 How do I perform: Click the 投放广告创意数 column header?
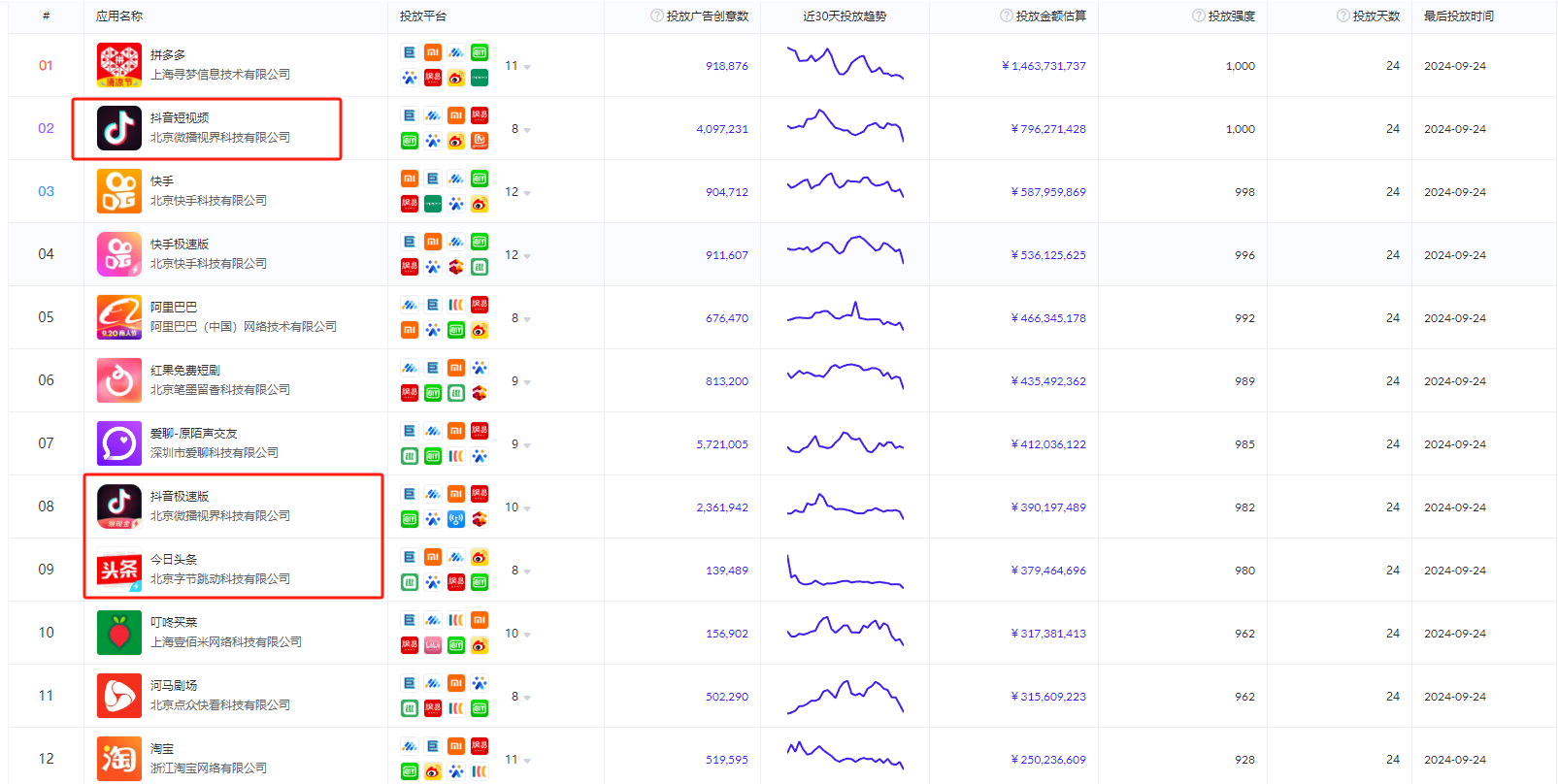707,16
